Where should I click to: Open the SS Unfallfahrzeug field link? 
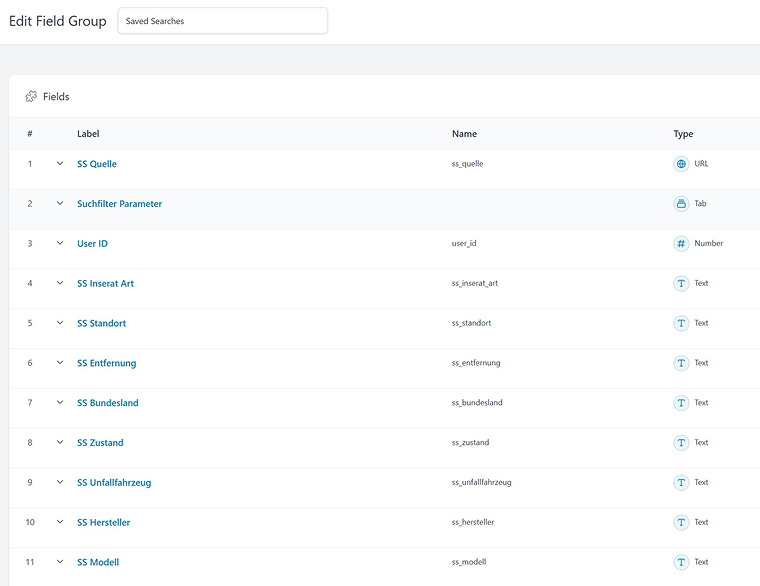pos(114,483)
